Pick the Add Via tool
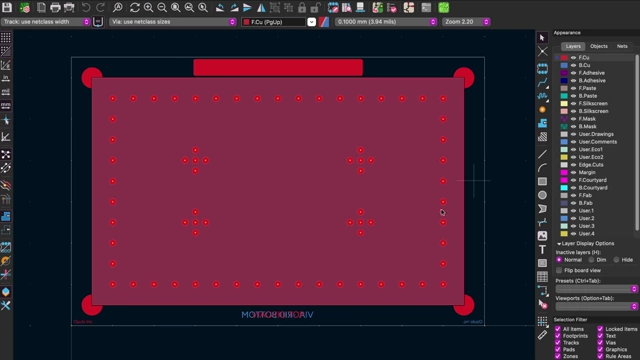 pos(542,109)
